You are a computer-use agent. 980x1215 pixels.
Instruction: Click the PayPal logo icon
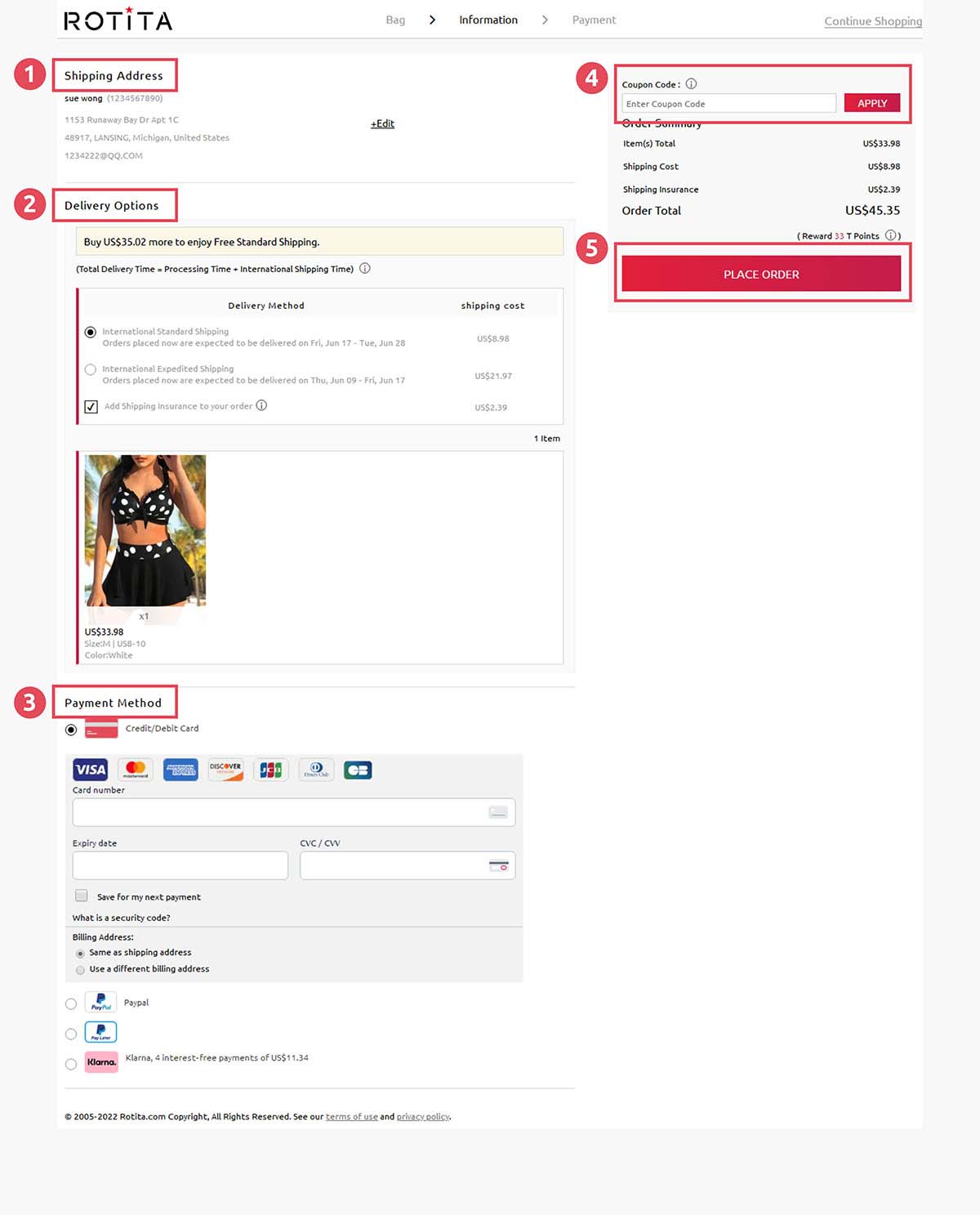[101, 1002]
